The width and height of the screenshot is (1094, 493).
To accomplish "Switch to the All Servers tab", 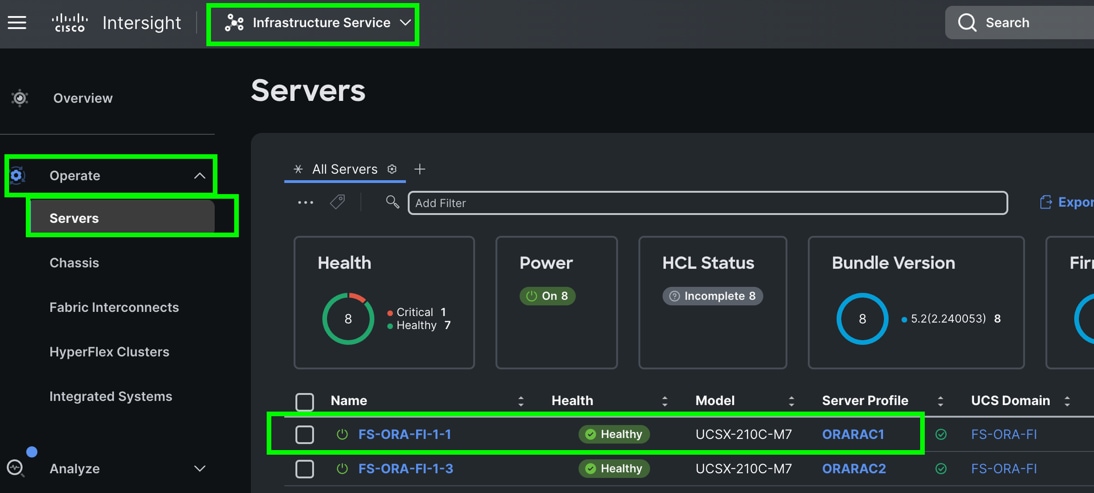I will [345, 169].
